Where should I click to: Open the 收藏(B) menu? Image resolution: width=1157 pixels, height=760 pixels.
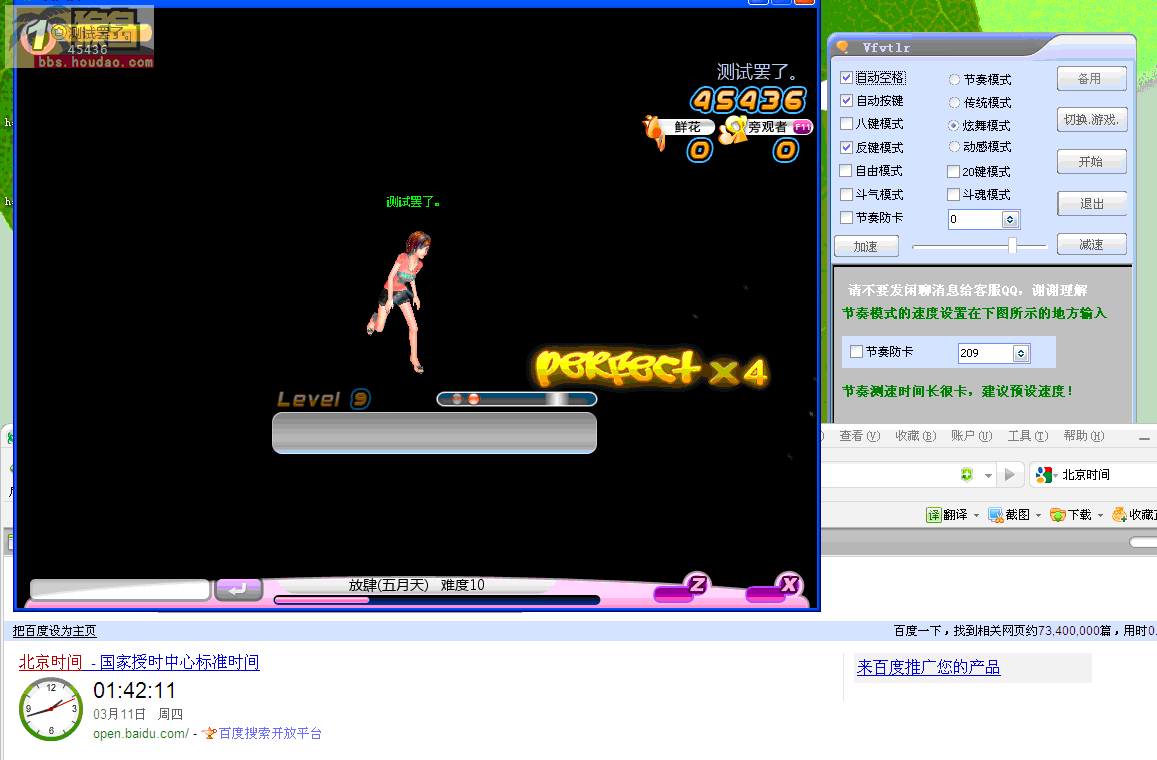[x=916, y=436]
